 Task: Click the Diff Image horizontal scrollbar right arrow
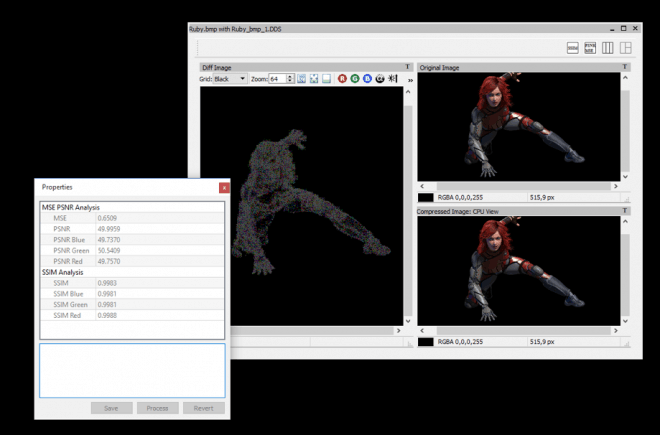(x=398, y=331)
